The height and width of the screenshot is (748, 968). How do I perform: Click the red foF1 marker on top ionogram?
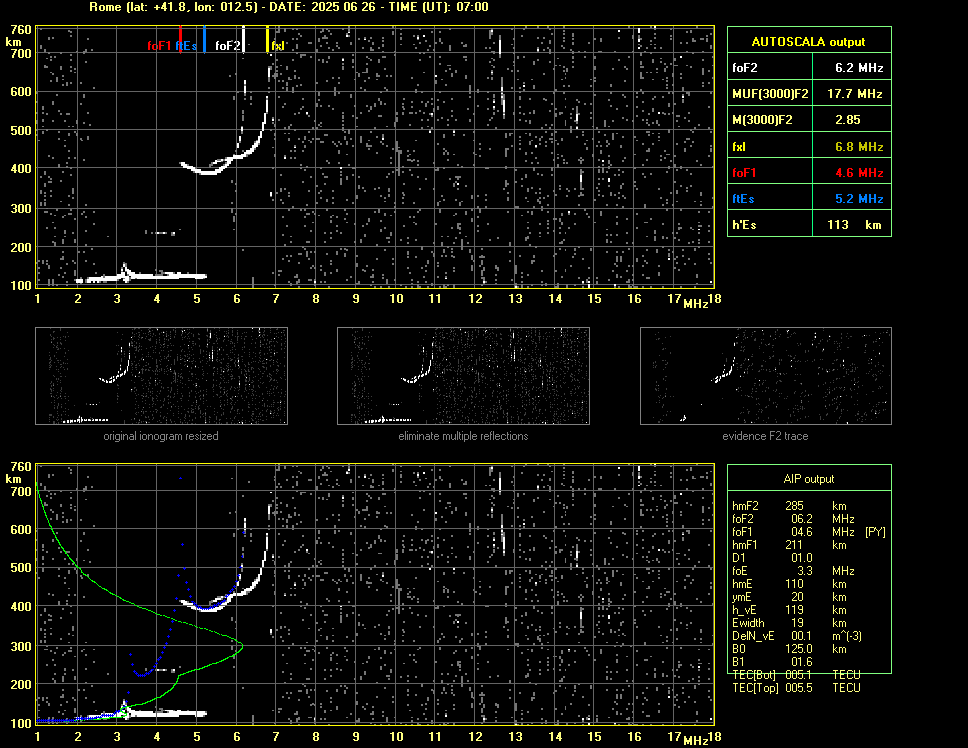click(180, 39)
